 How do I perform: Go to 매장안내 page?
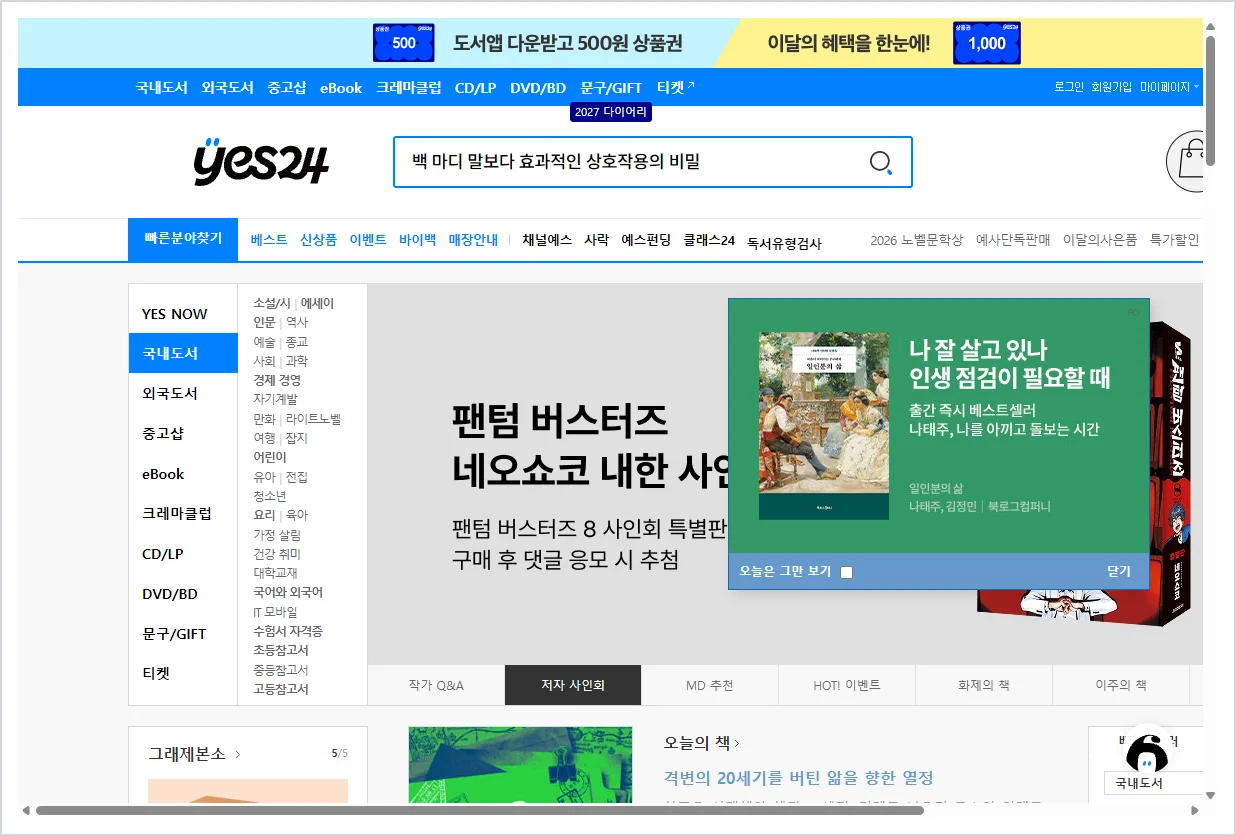coord(473,240)
